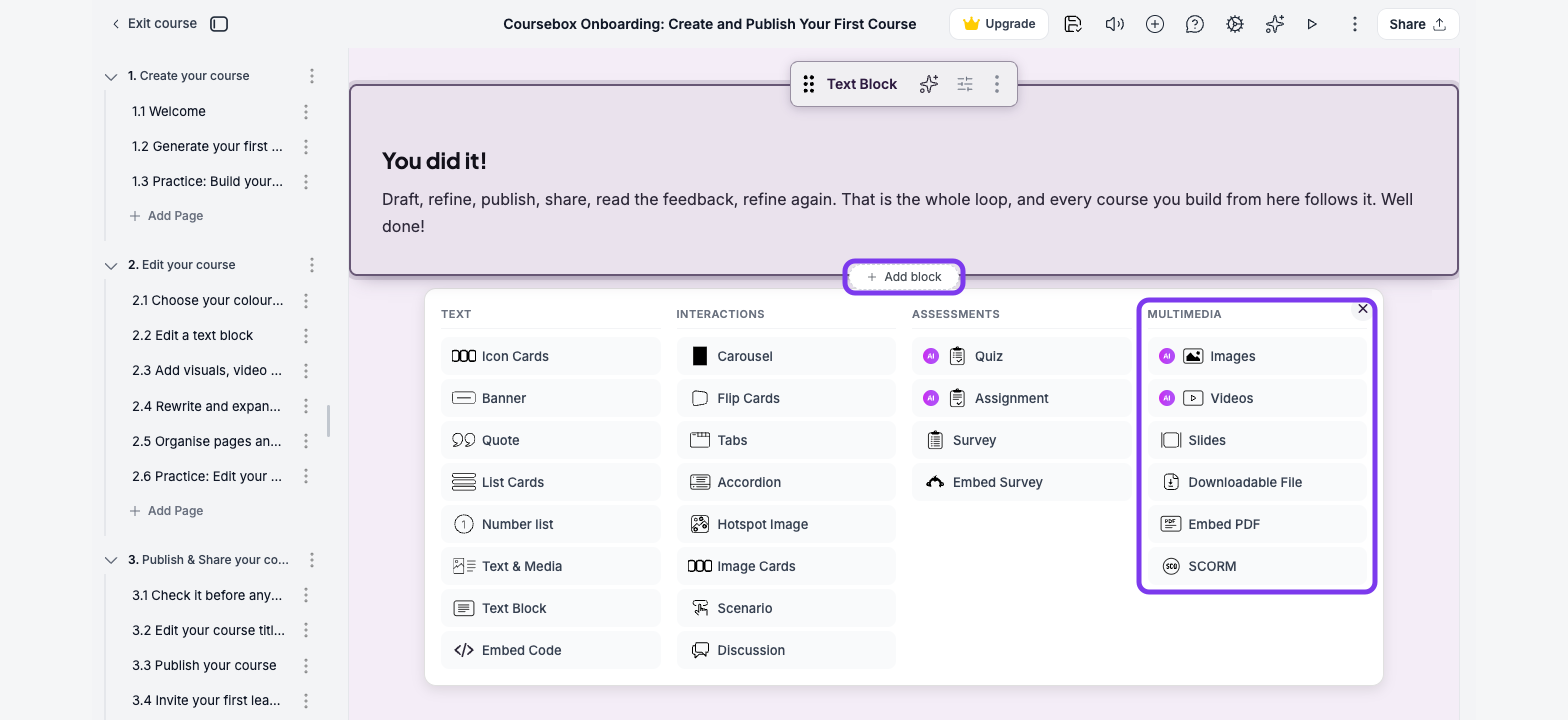Insert a Scenario interaction block
This screenshot has width=1568, height=720.
point(786,608)
